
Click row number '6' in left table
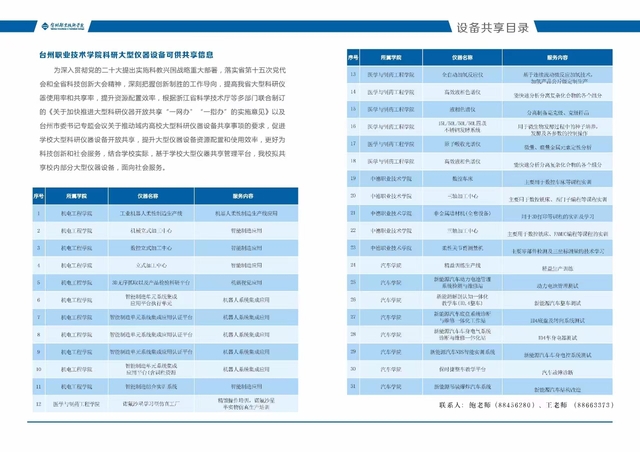coord(39,300)
